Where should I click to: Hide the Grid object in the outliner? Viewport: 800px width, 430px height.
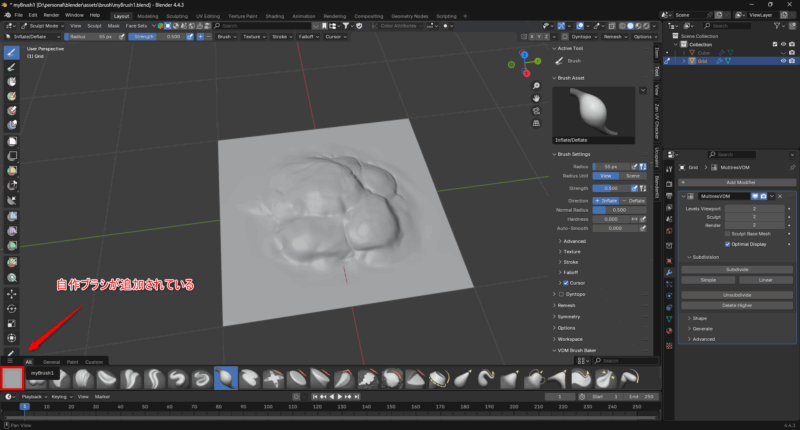783,61
